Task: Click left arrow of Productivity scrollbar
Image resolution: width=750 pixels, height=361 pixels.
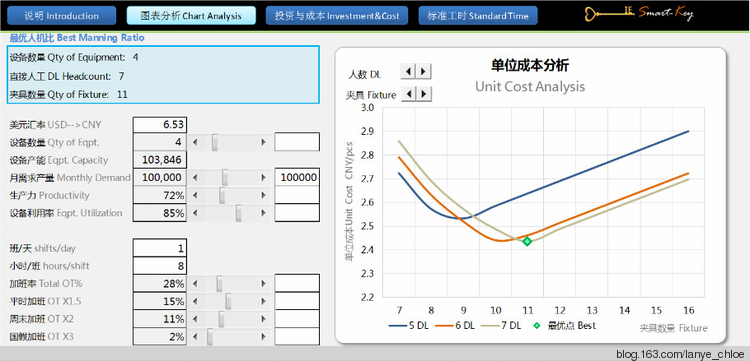Action: coord(195,196)
